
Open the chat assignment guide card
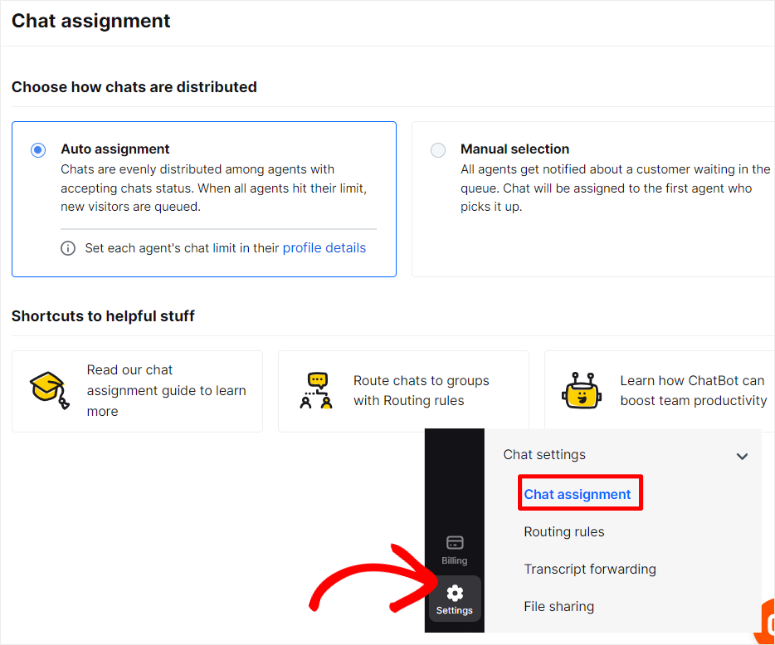point(137,391)
